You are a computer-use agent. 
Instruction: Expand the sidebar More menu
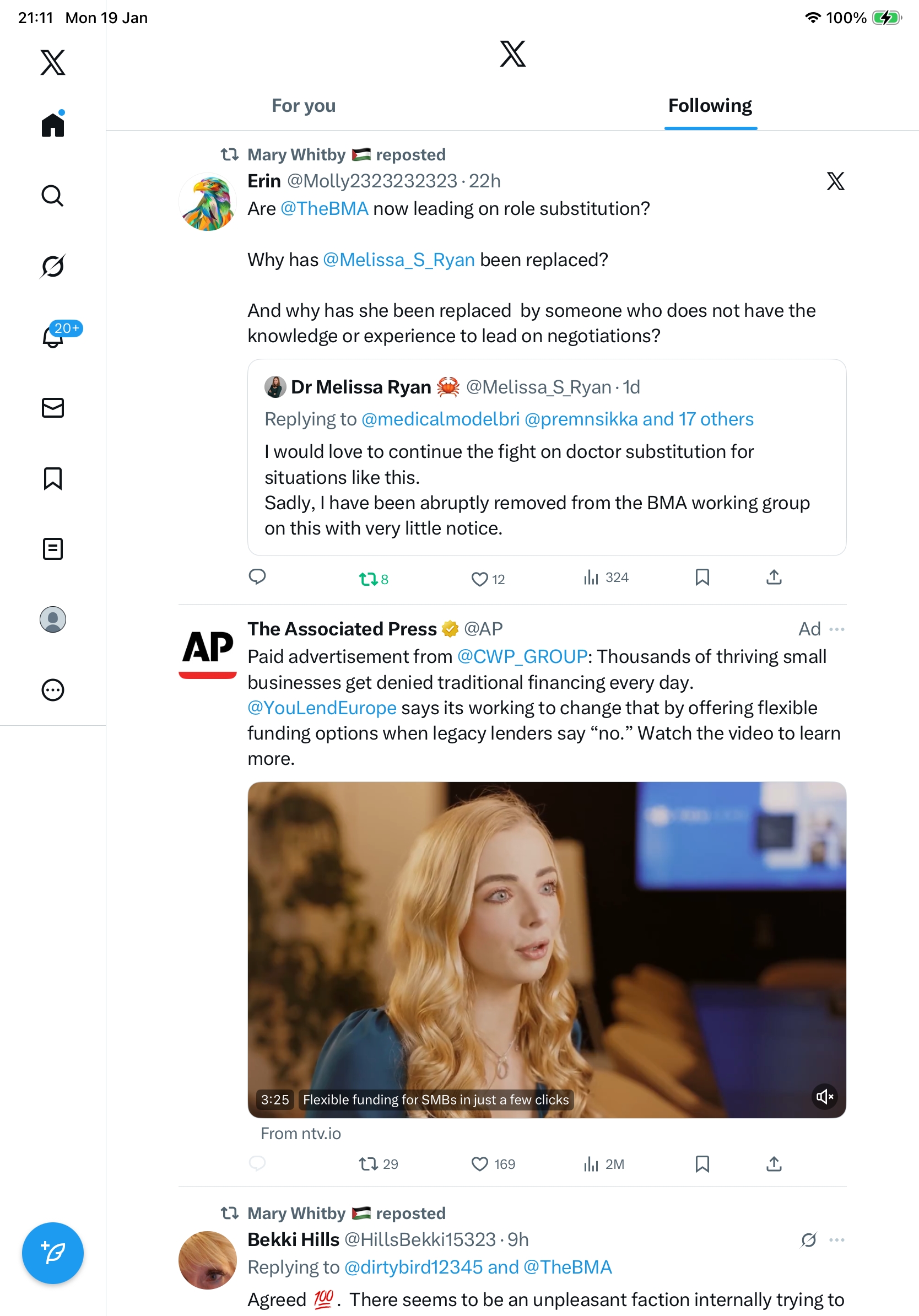tap(52, 689)
